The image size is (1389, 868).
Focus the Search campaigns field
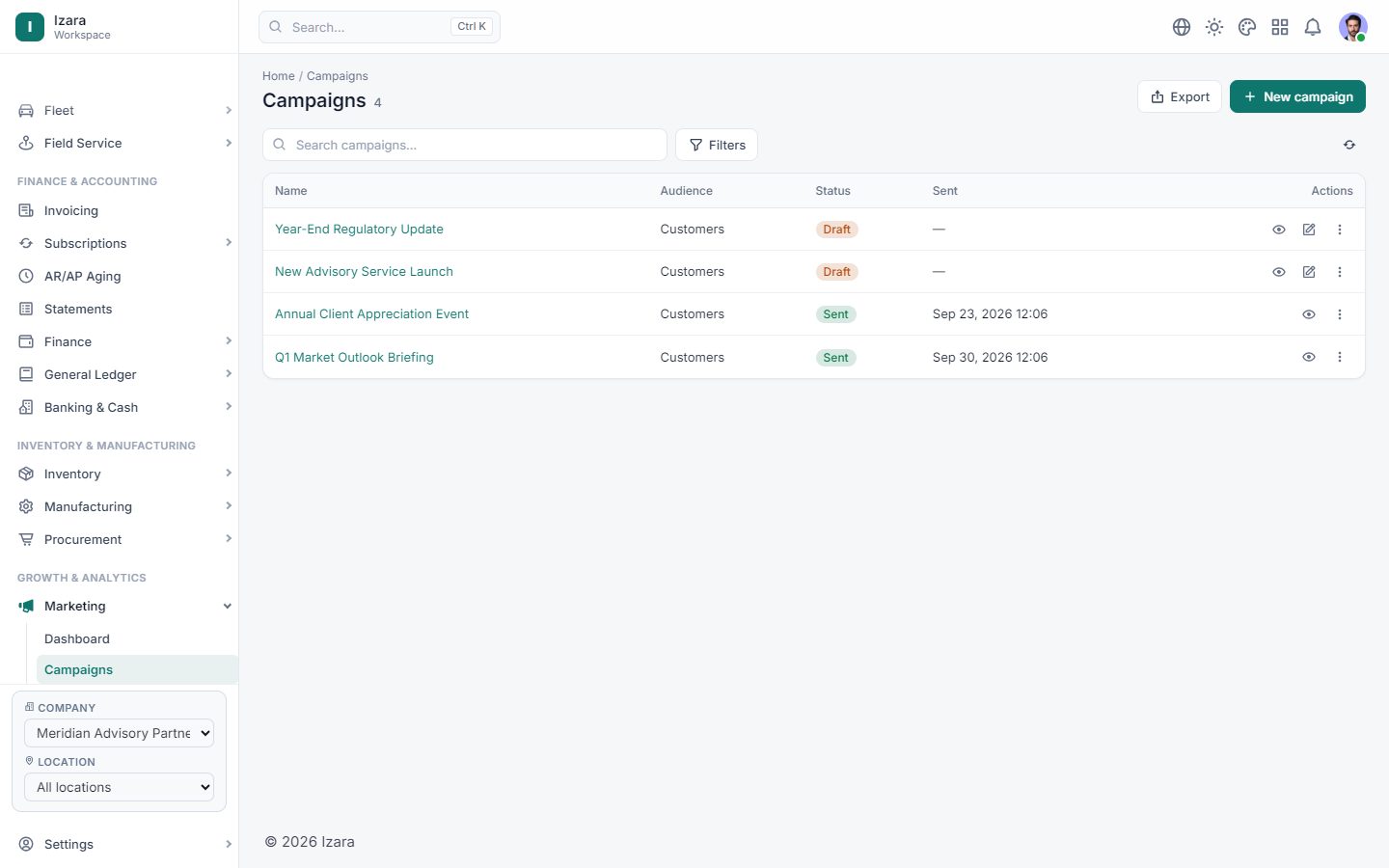(x=465, y=145)
